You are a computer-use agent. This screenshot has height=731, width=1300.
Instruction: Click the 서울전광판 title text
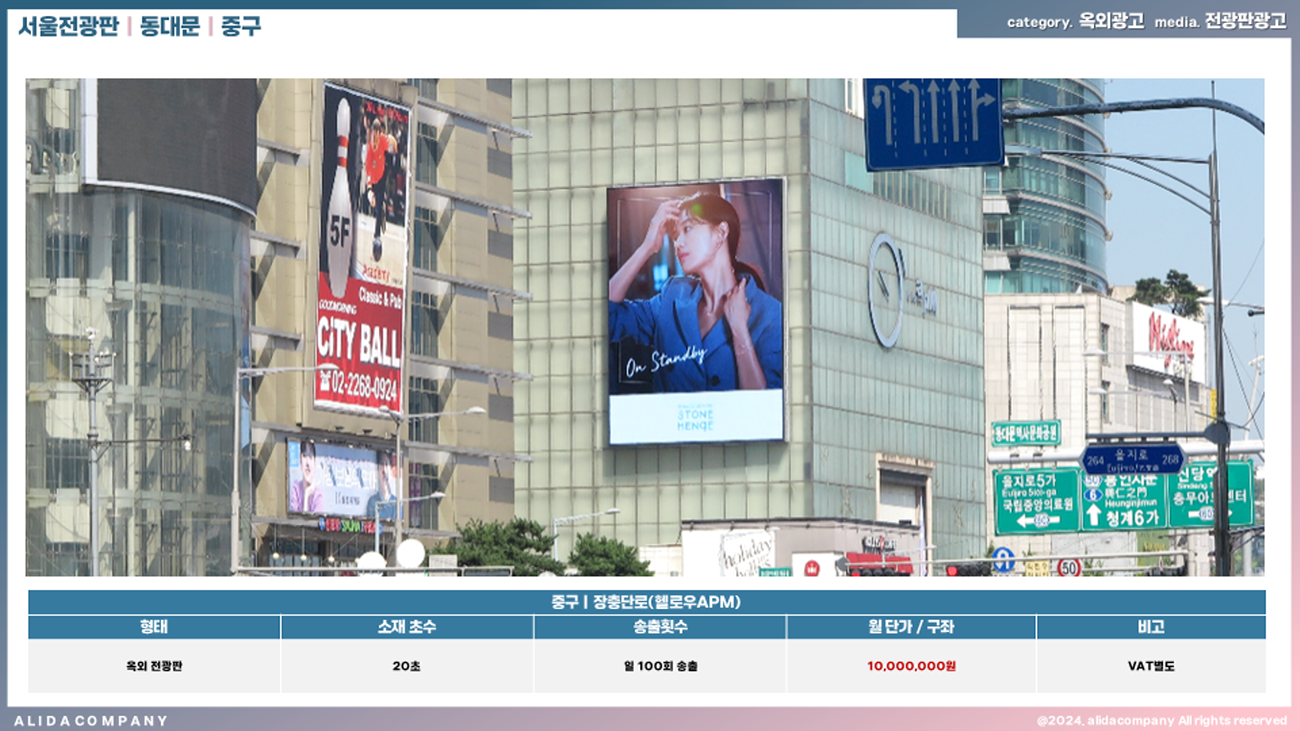point(68,27)
